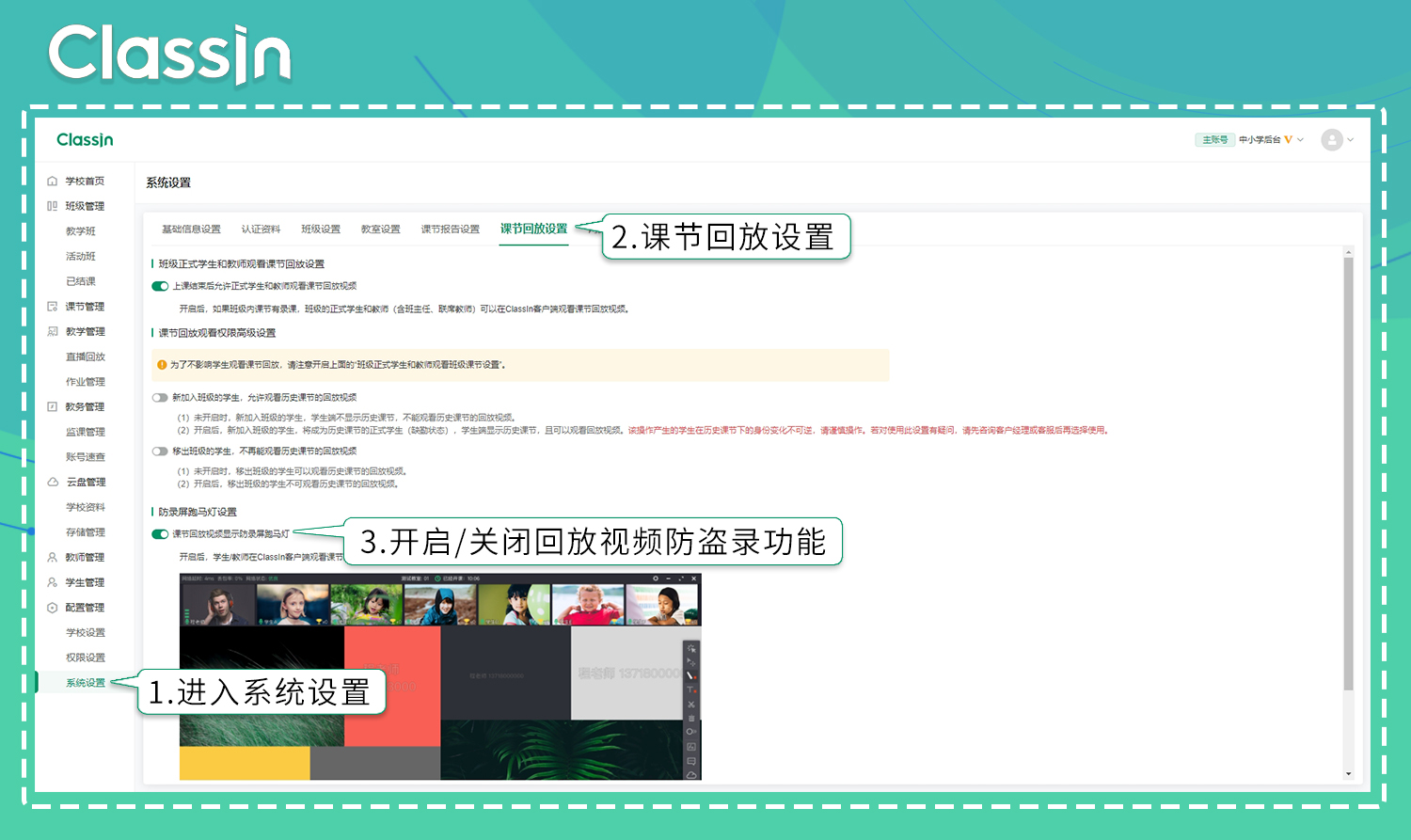Click the 主账号 green badge

(1214, 139)
